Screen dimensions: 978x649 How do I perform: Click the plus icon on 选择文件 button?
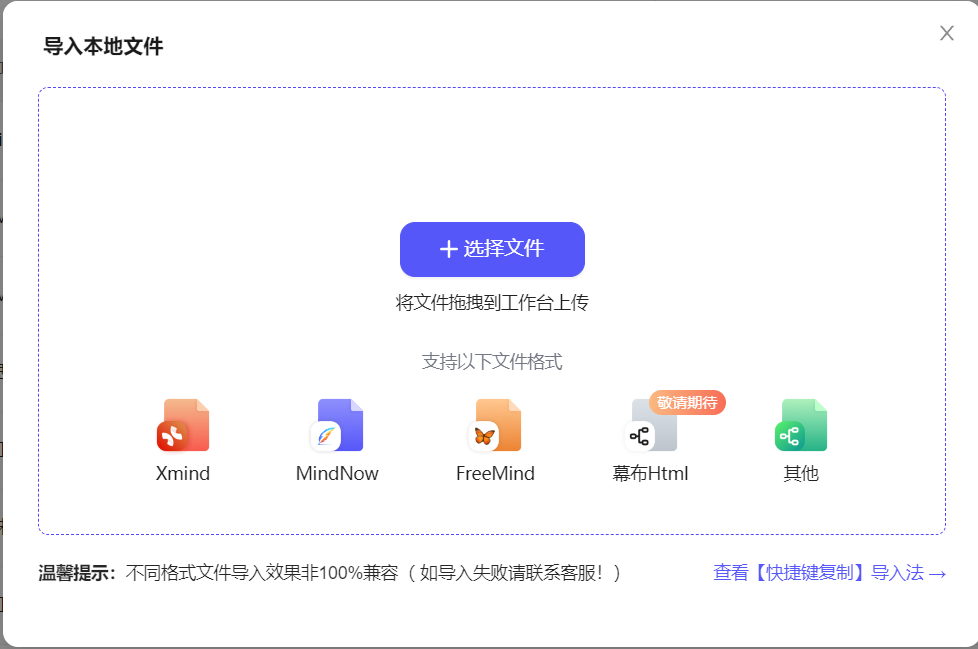pos(447,249)
